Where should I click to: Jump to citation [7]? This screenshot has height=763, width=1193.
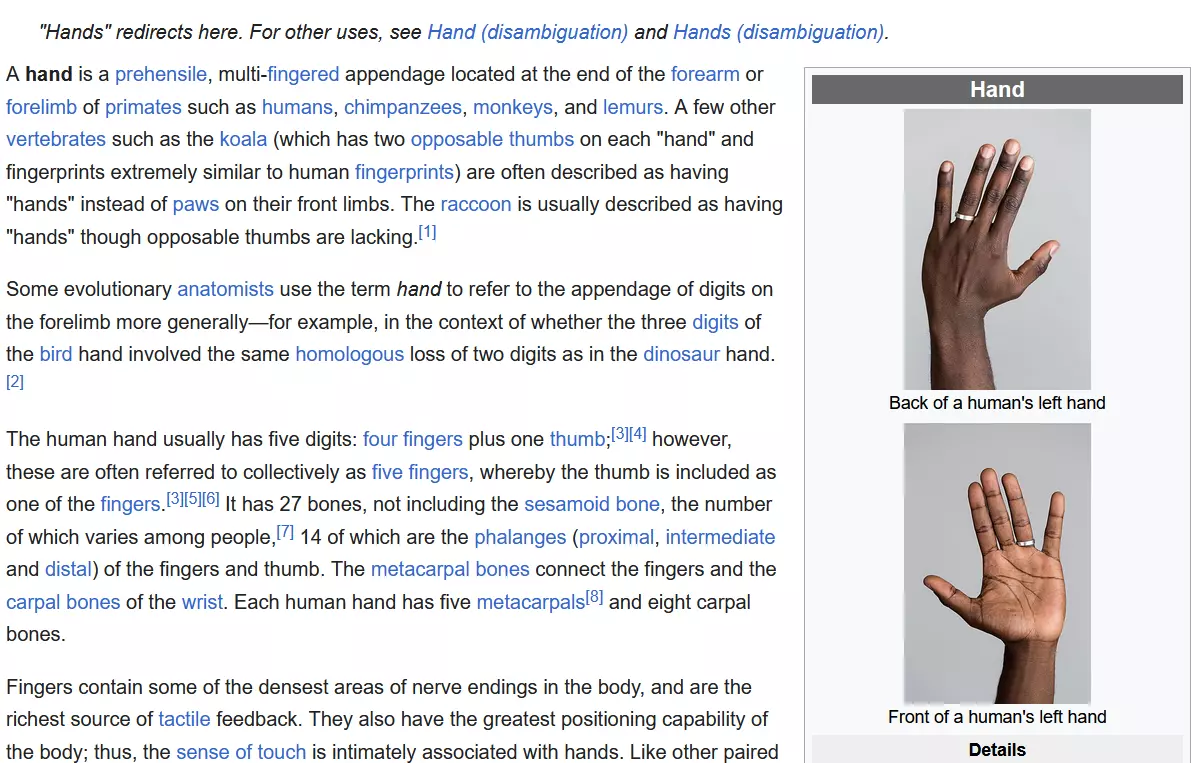click(x=285, y=531)
